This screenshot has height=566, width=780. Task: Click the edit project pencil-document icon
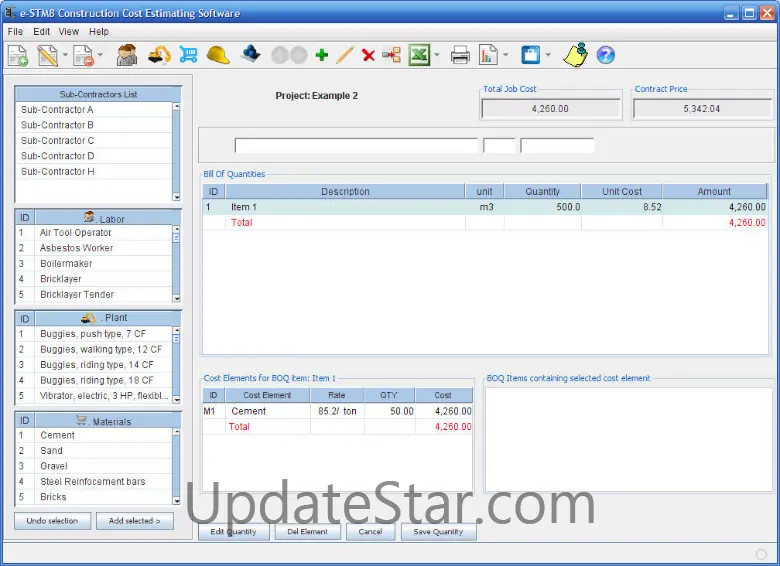[x=48, y=55]
